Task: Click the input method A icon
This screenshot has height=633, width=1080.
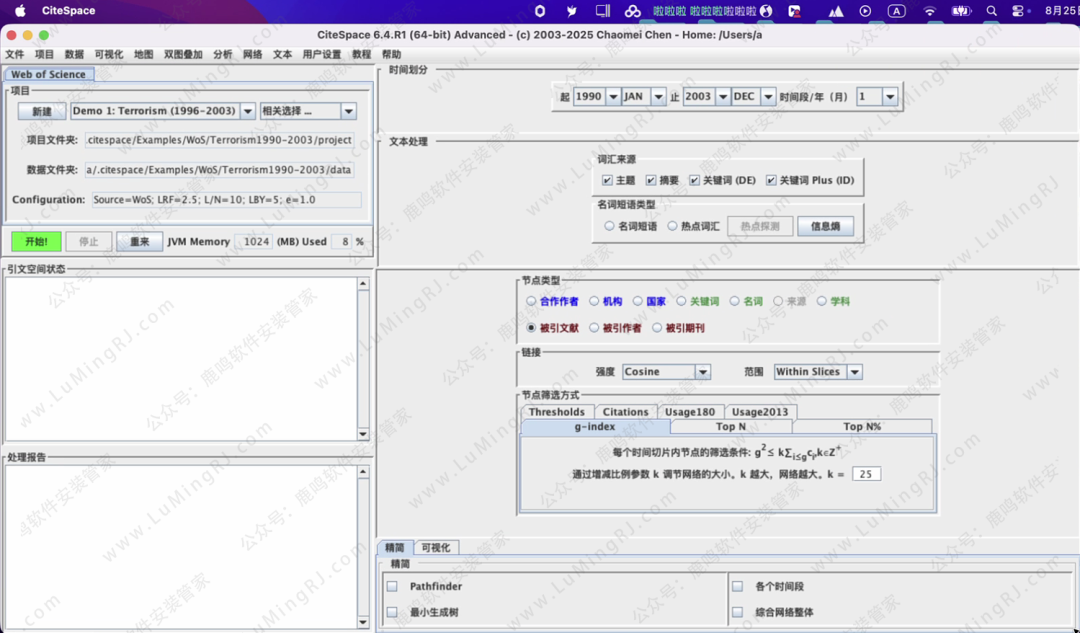Action: [896, 11]
